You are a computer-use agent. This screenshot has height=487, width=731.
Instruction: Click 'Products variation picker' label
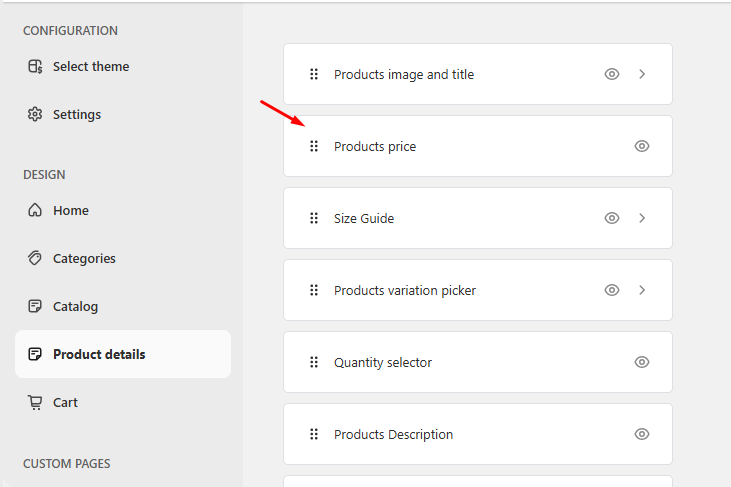click(405, 291)
